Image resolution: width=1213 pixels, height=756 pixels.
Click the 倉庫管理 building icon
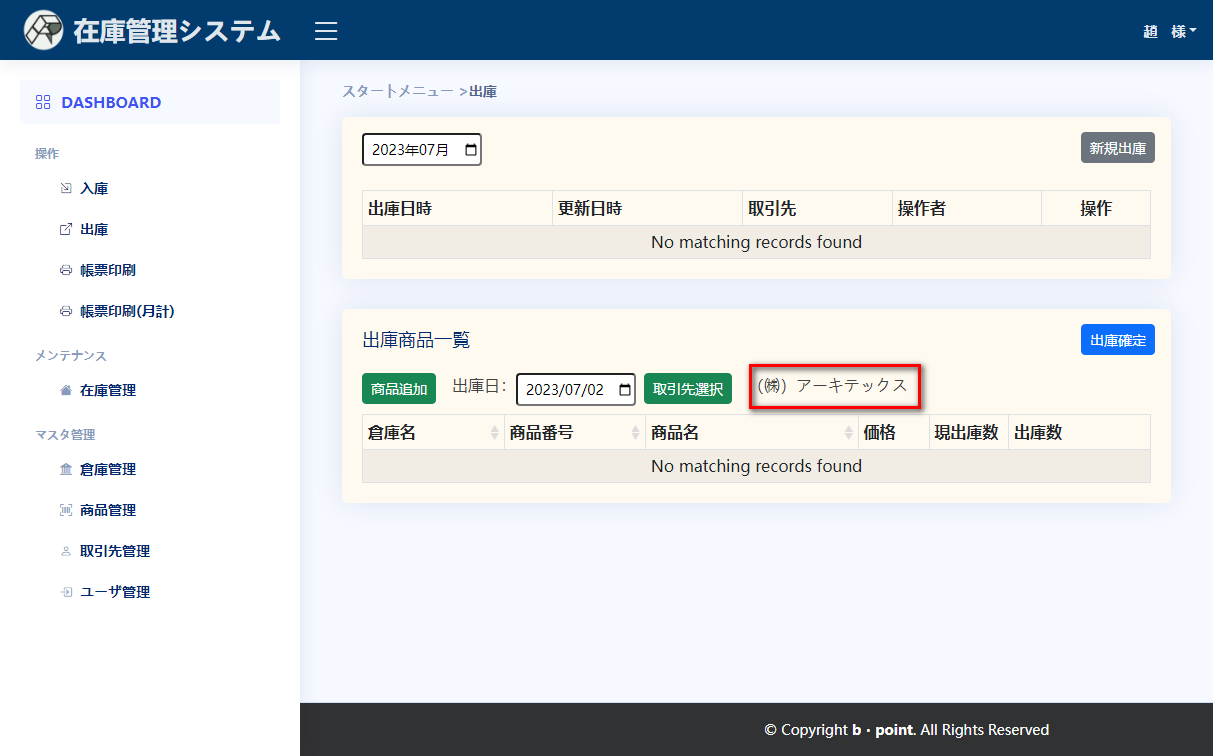pyautogui.click(x=66, y=469)
